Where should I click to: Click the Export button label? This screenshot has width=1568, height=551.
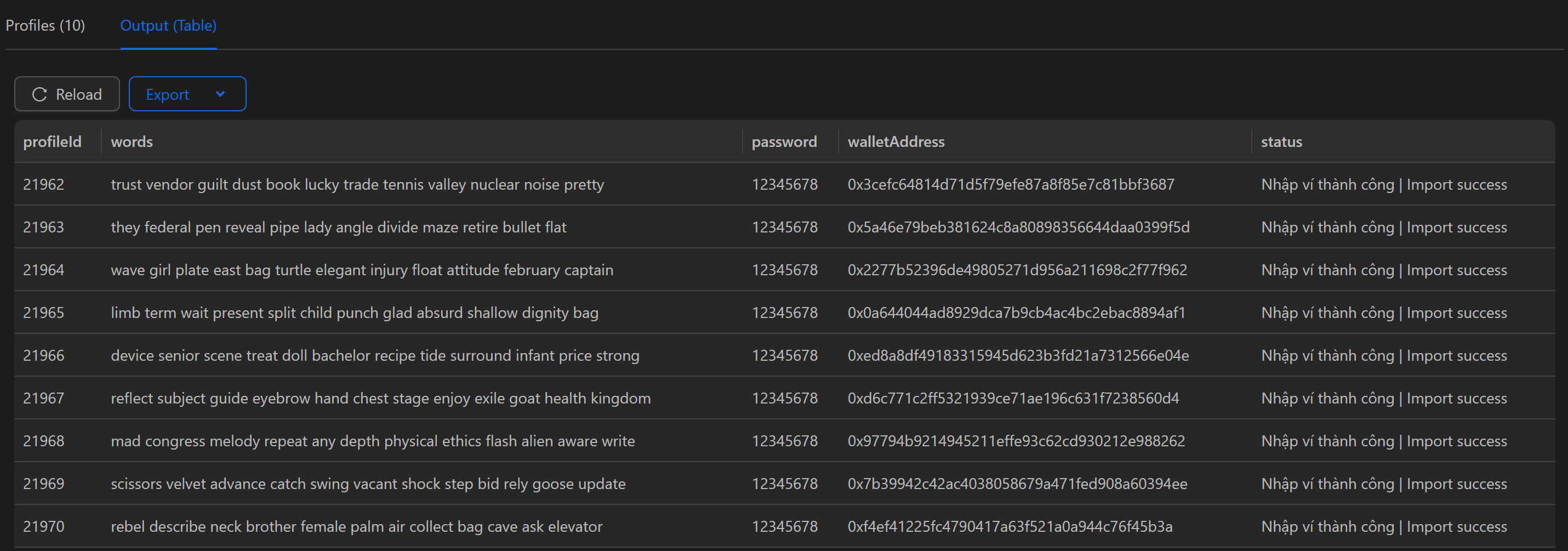(167, 94)
